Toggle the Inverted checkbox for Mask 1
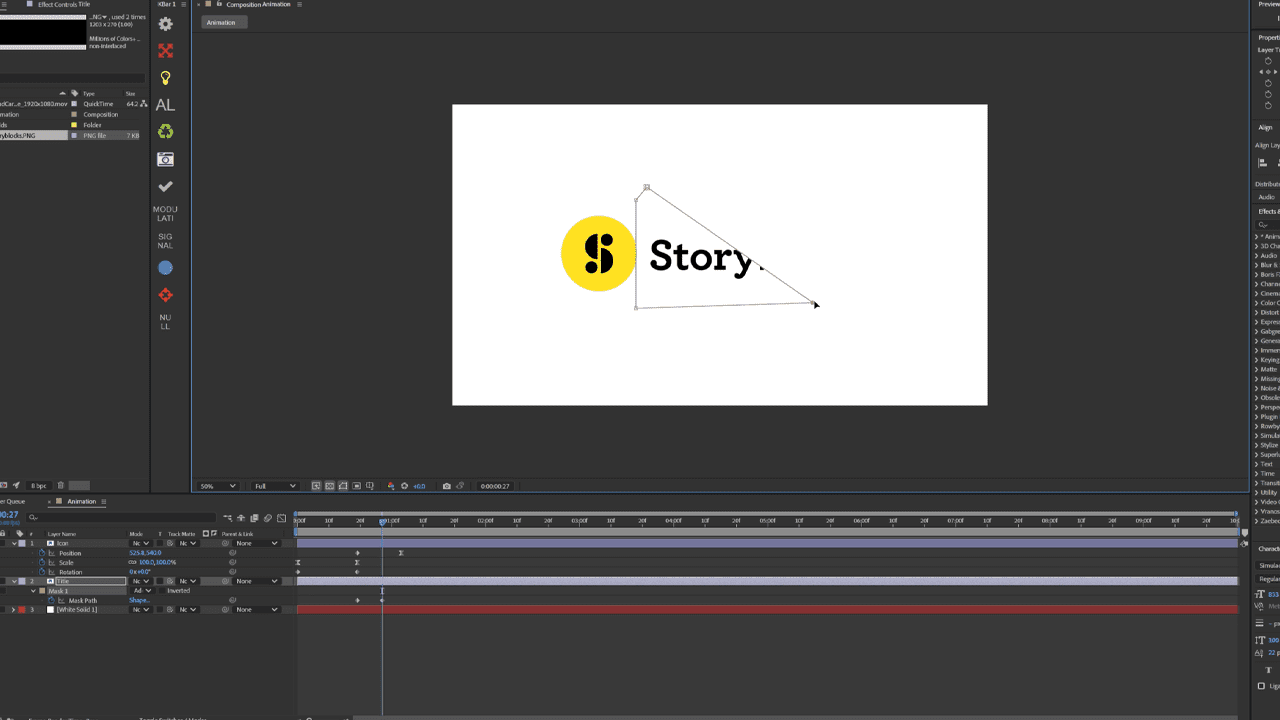The height and width of the screenshot is (720, 1280). (x=162, y=591)
